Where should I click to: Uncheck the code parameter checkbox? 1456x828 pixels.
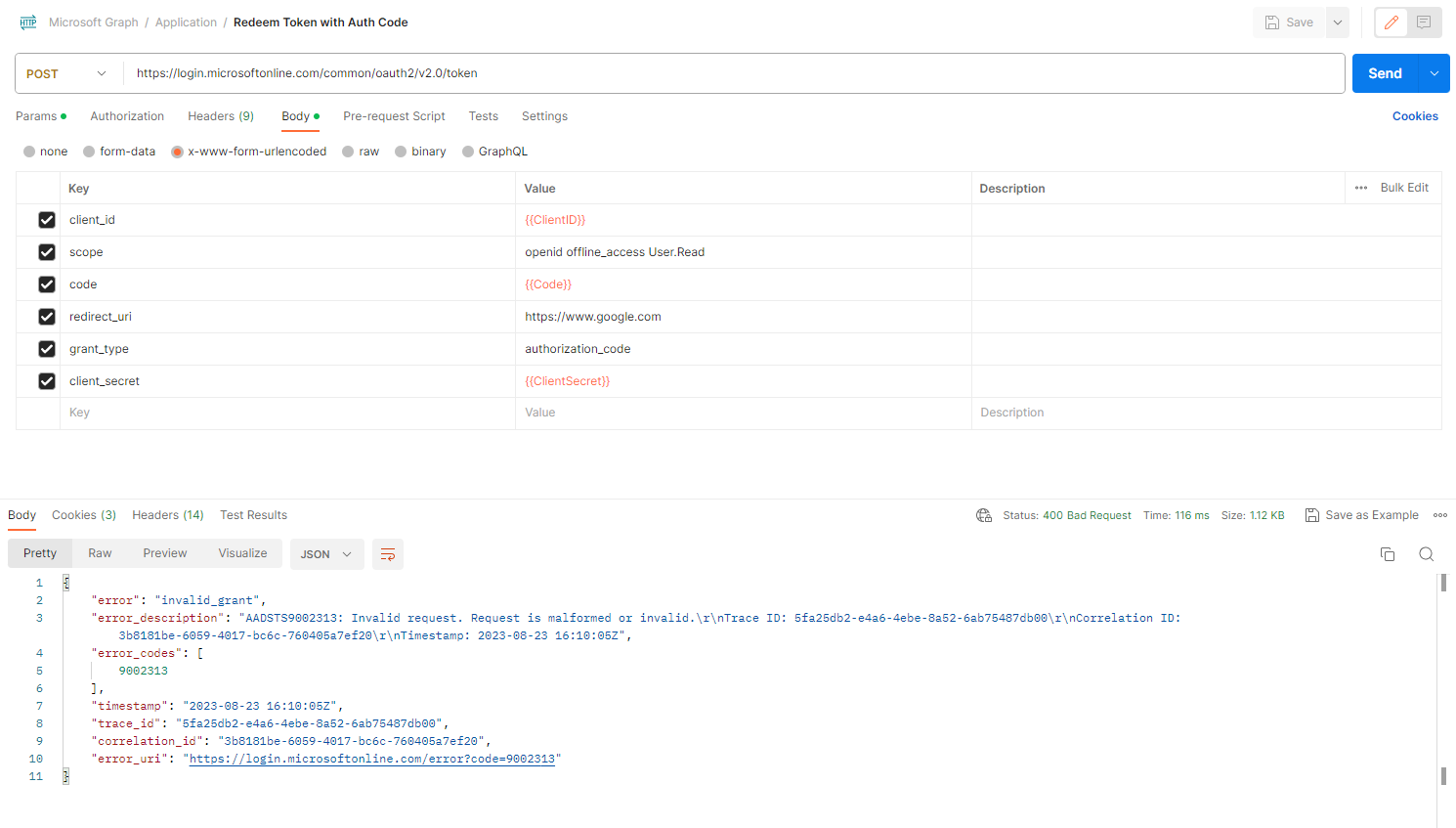(x=47, y=284)
